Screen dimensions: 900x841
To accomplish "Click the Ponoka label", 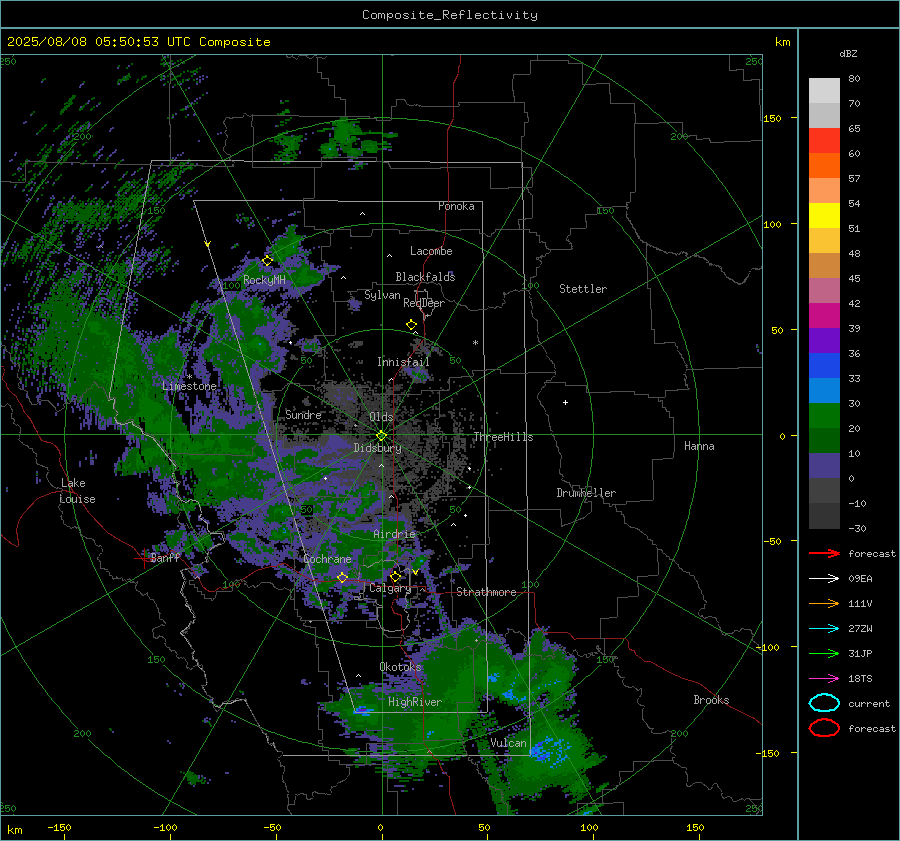I will click(x=456, y=206).
